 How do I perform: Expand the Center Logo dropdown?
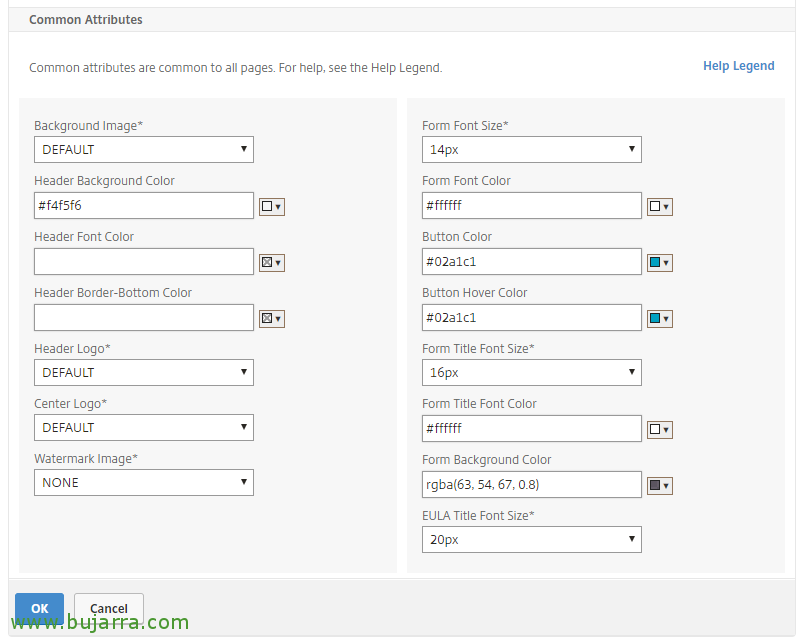click(144, 428)
